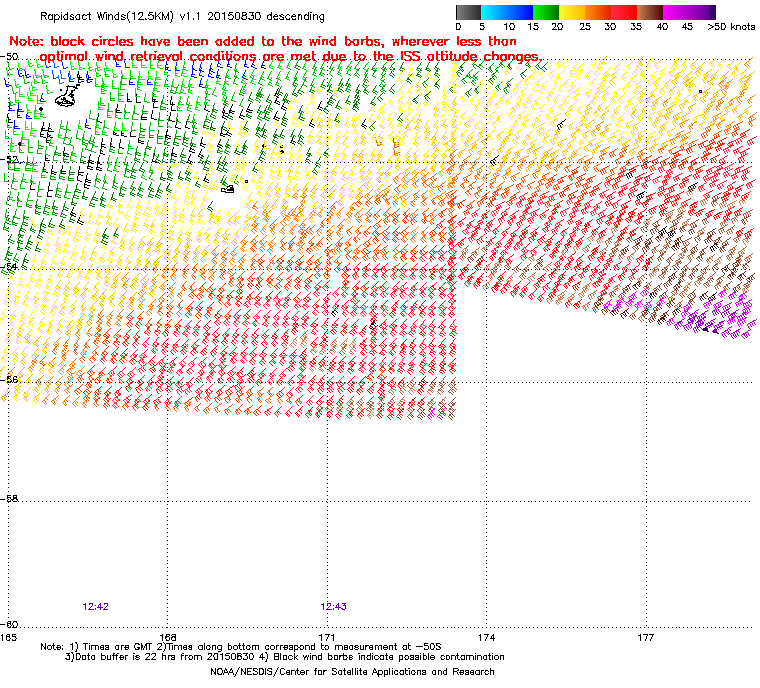Click the brown 35–40 knots legend segment
Screen dimensions: 760x688
tap(650, 12)
